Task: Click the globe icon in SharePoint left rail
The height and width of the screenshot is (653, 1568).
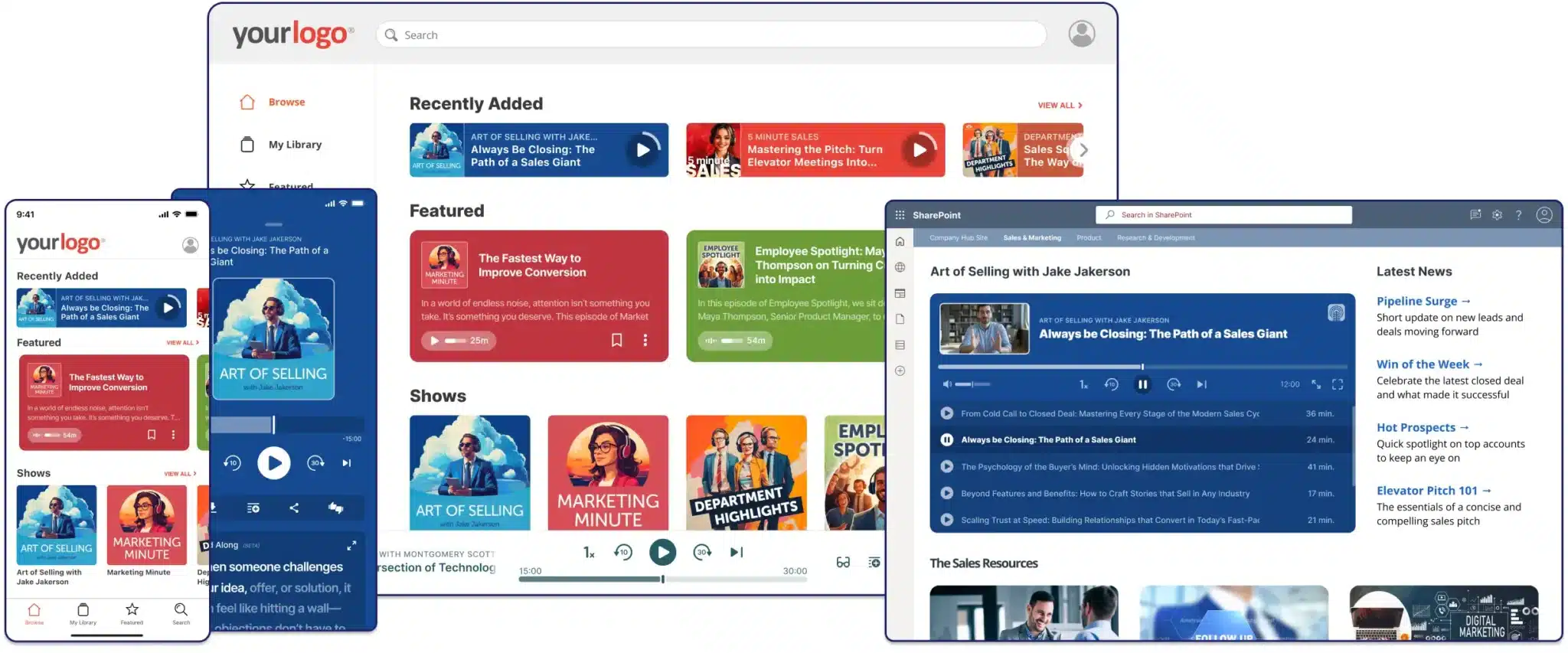Action: pyautogui.click(x=900, y=267)
